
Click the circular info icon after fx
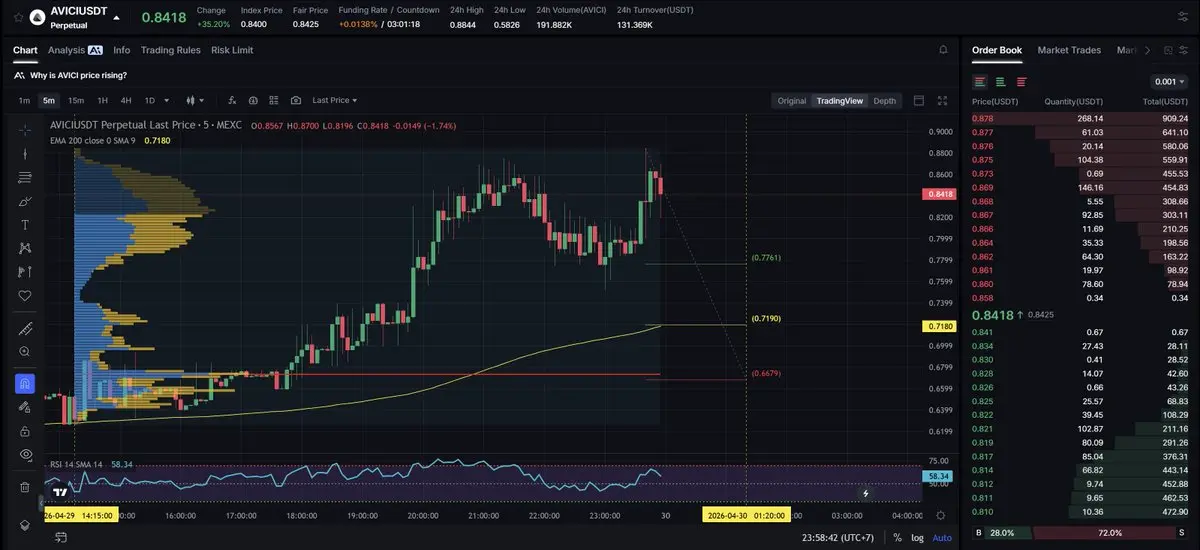coord(252,100)
